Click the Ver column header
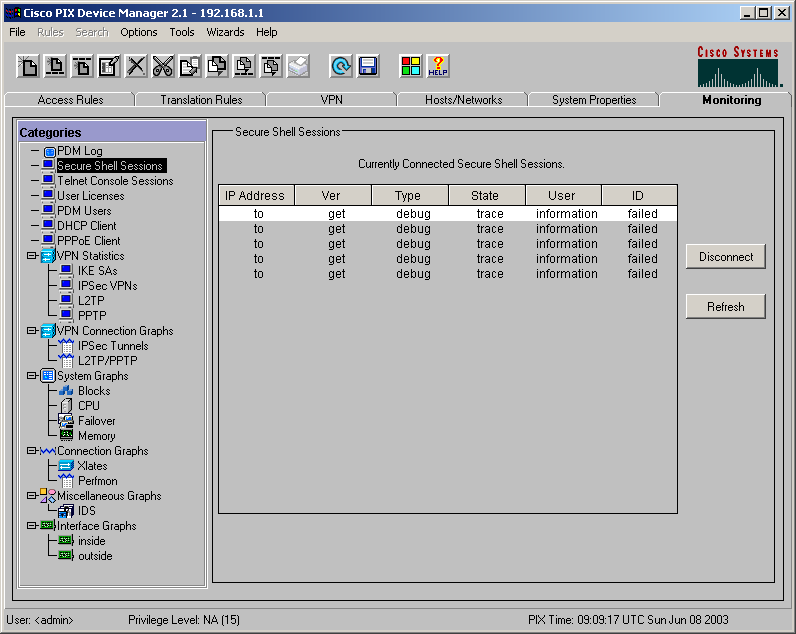The image size is (796, 634). point(333,195)
